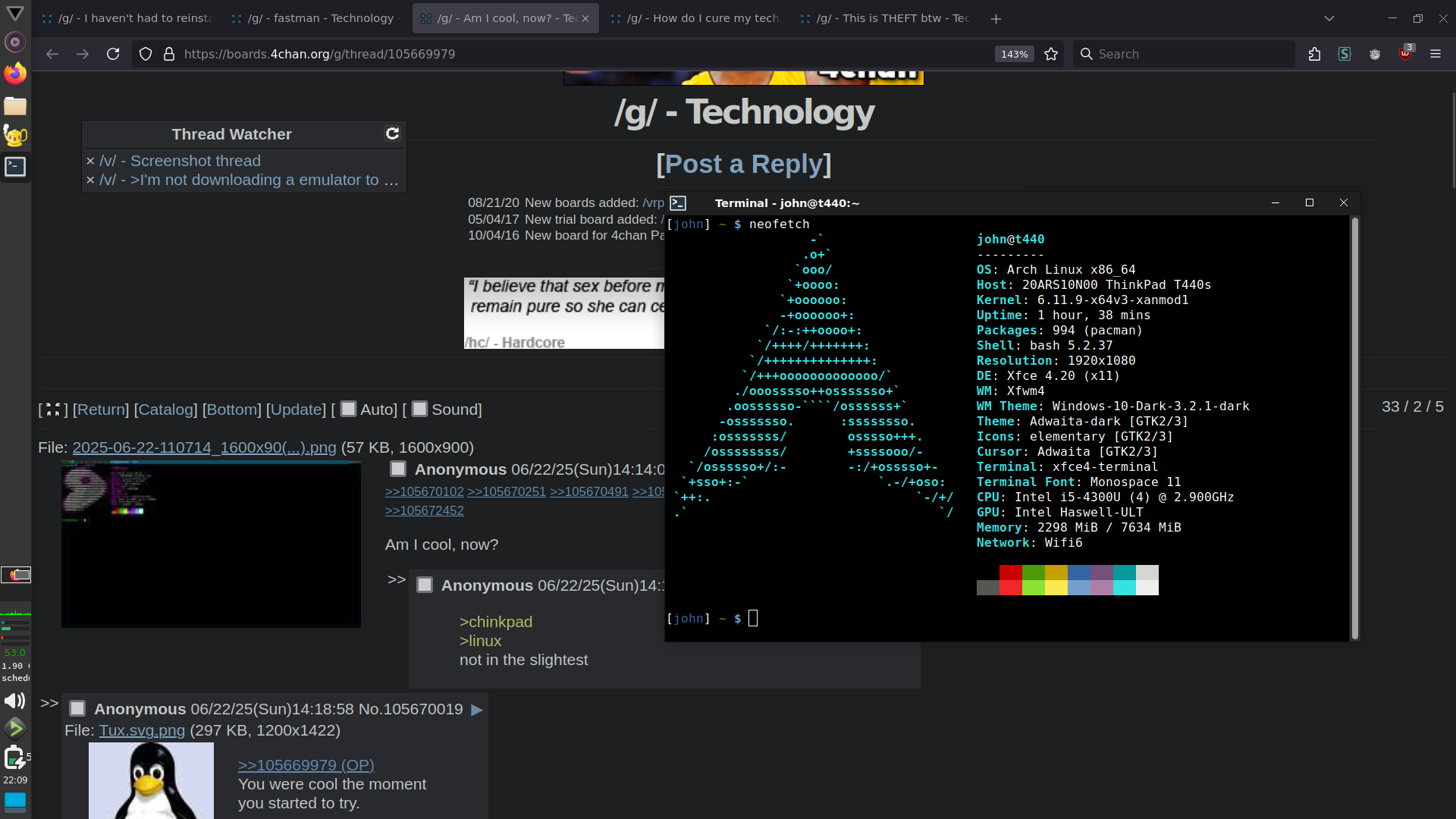Open post menu arrow for No.105670019
This screenshot has height=819, width=1456.
click(477, 710)
